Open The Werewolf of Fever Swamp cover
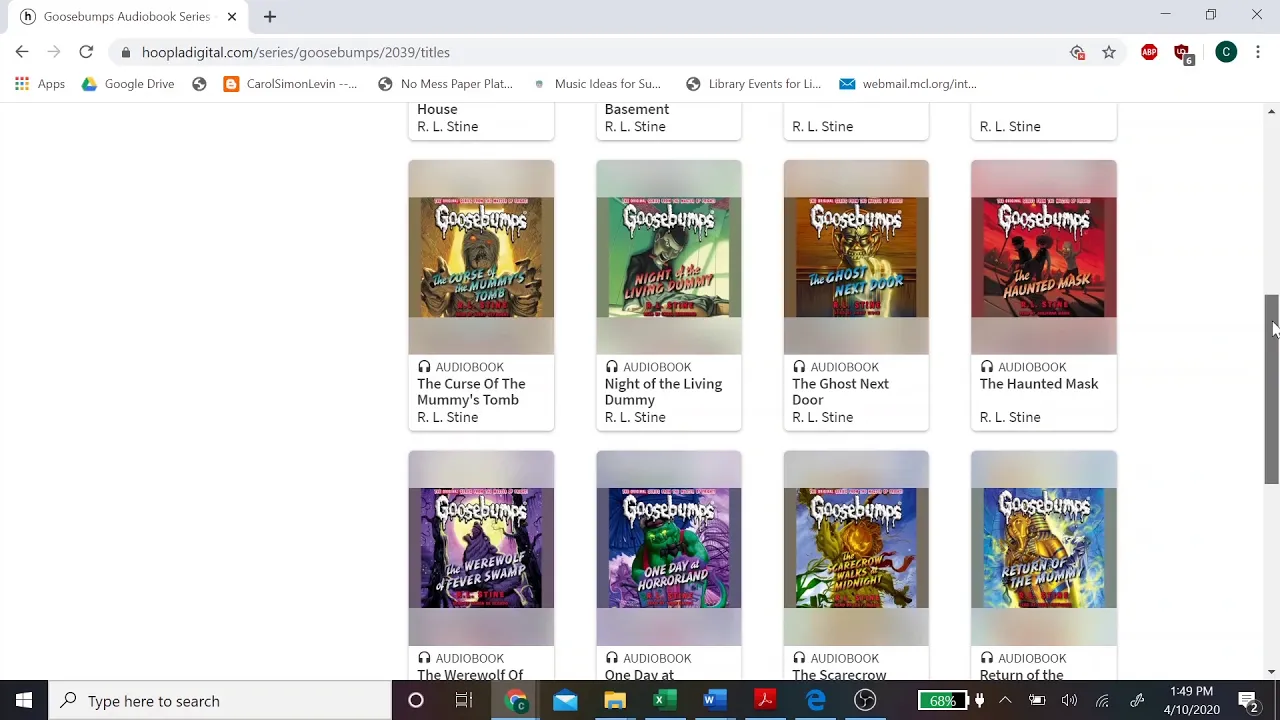 coord(481,548)
